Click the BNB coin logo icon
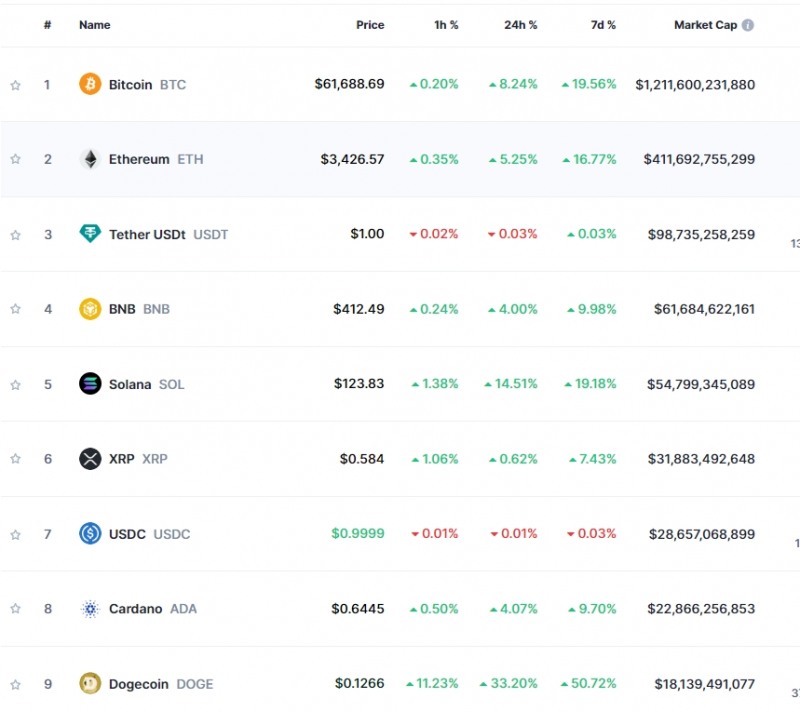 pos(90,309)
